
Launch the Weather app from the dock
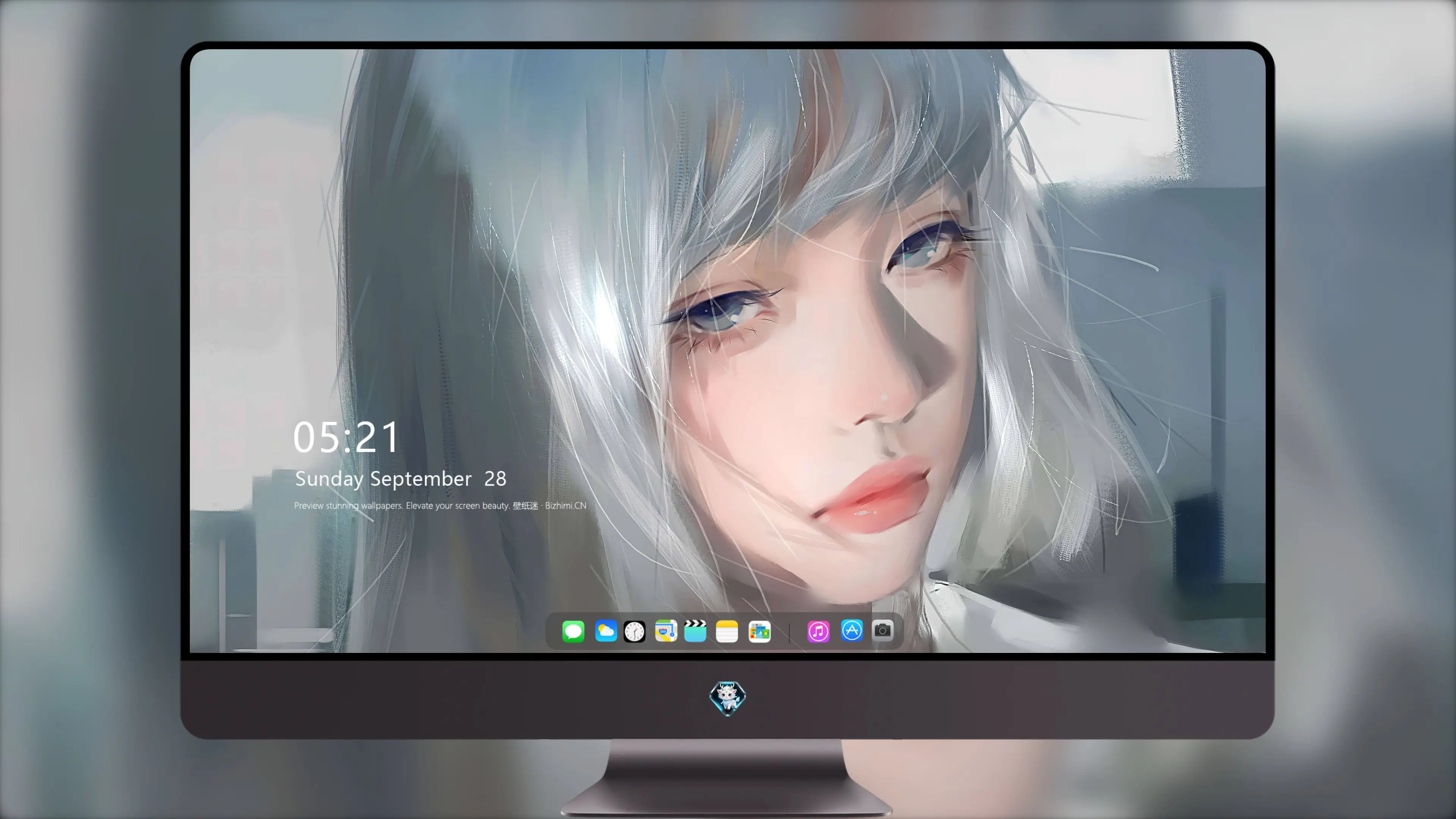(x=606, y=631)
